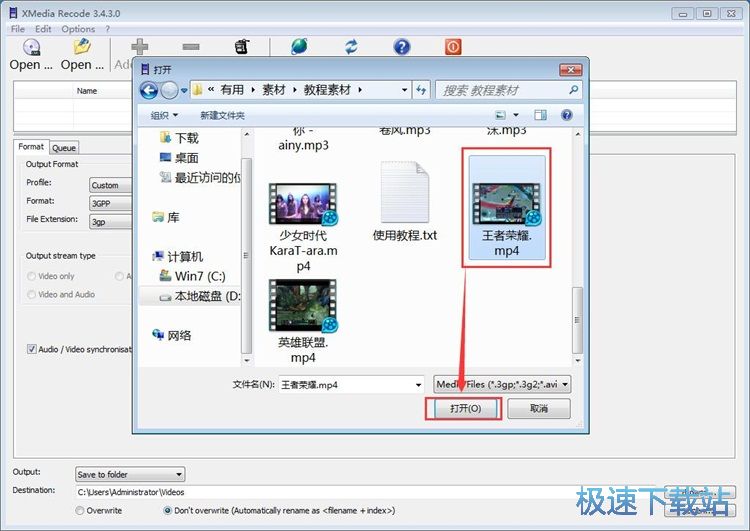Select the Video and Audio radio button

pos(32,294)
